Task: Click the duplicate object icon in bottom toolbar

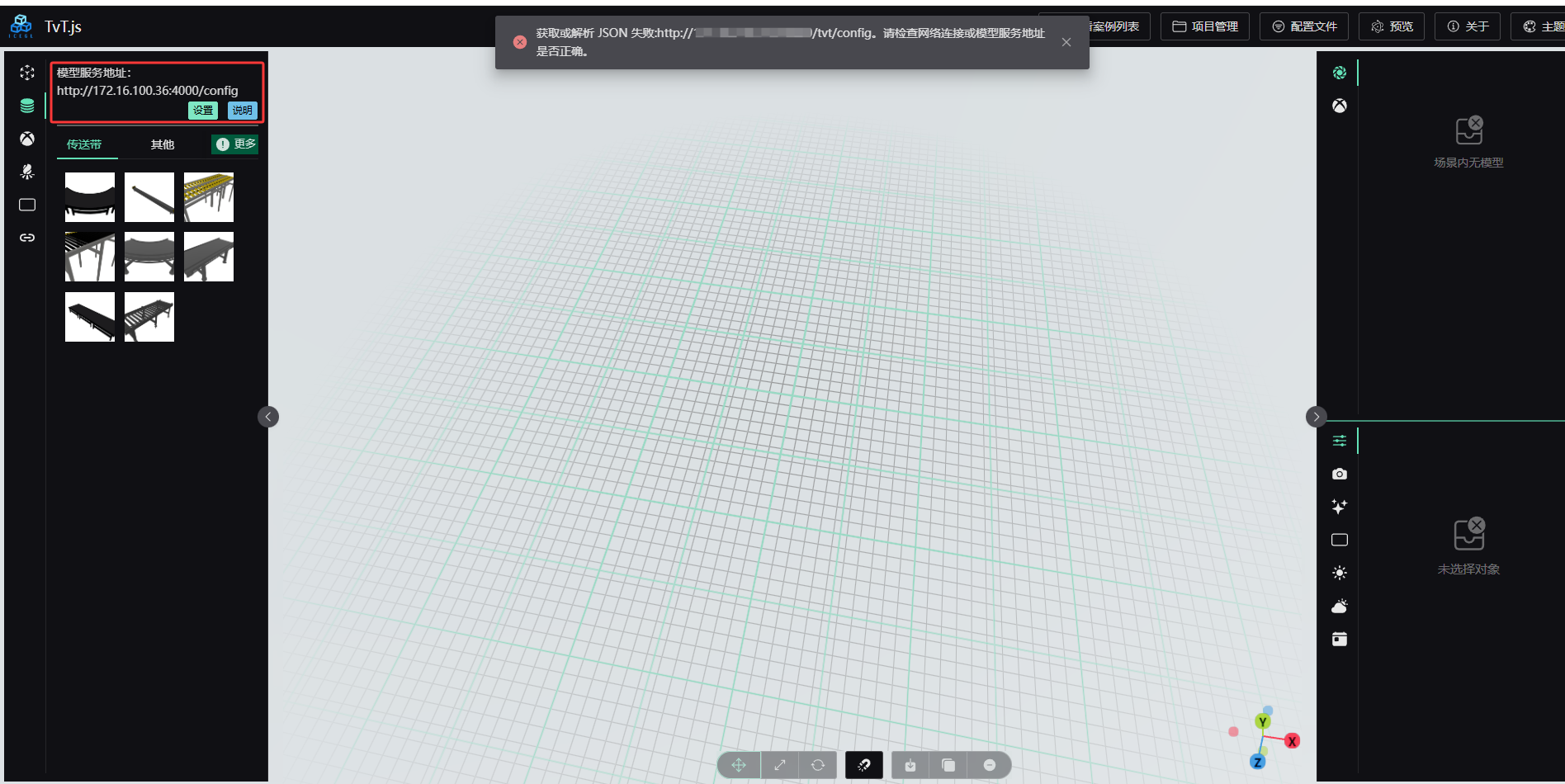Action: click(x=948, y=765)
